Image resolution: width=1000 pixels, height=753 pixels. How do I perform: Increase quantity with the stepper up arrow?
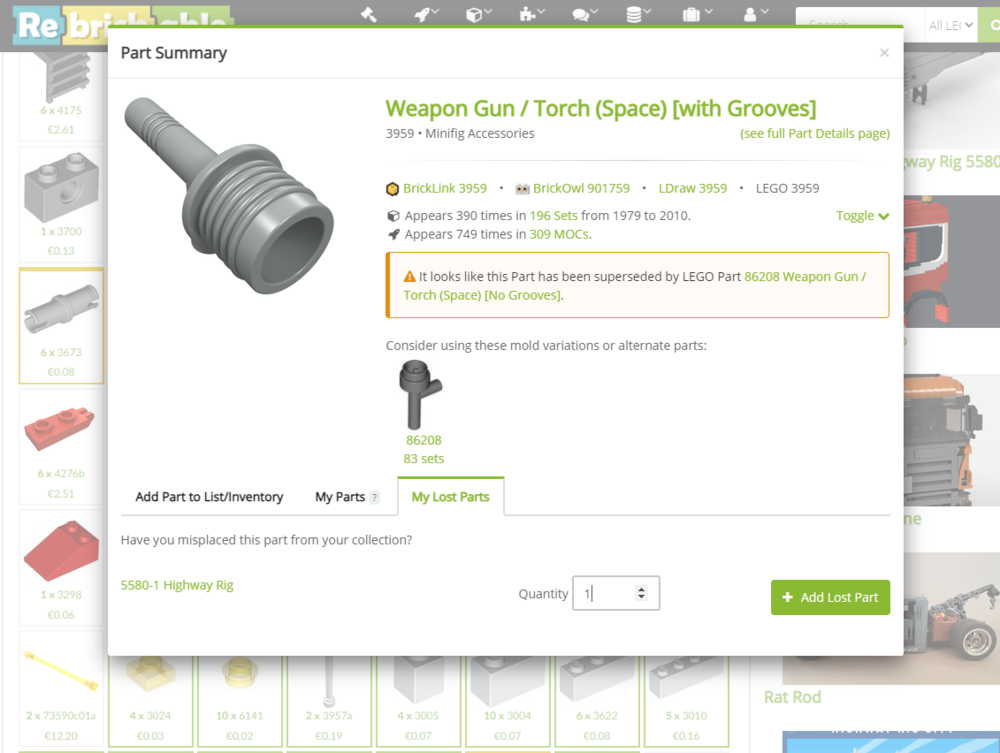pos(641,589)
